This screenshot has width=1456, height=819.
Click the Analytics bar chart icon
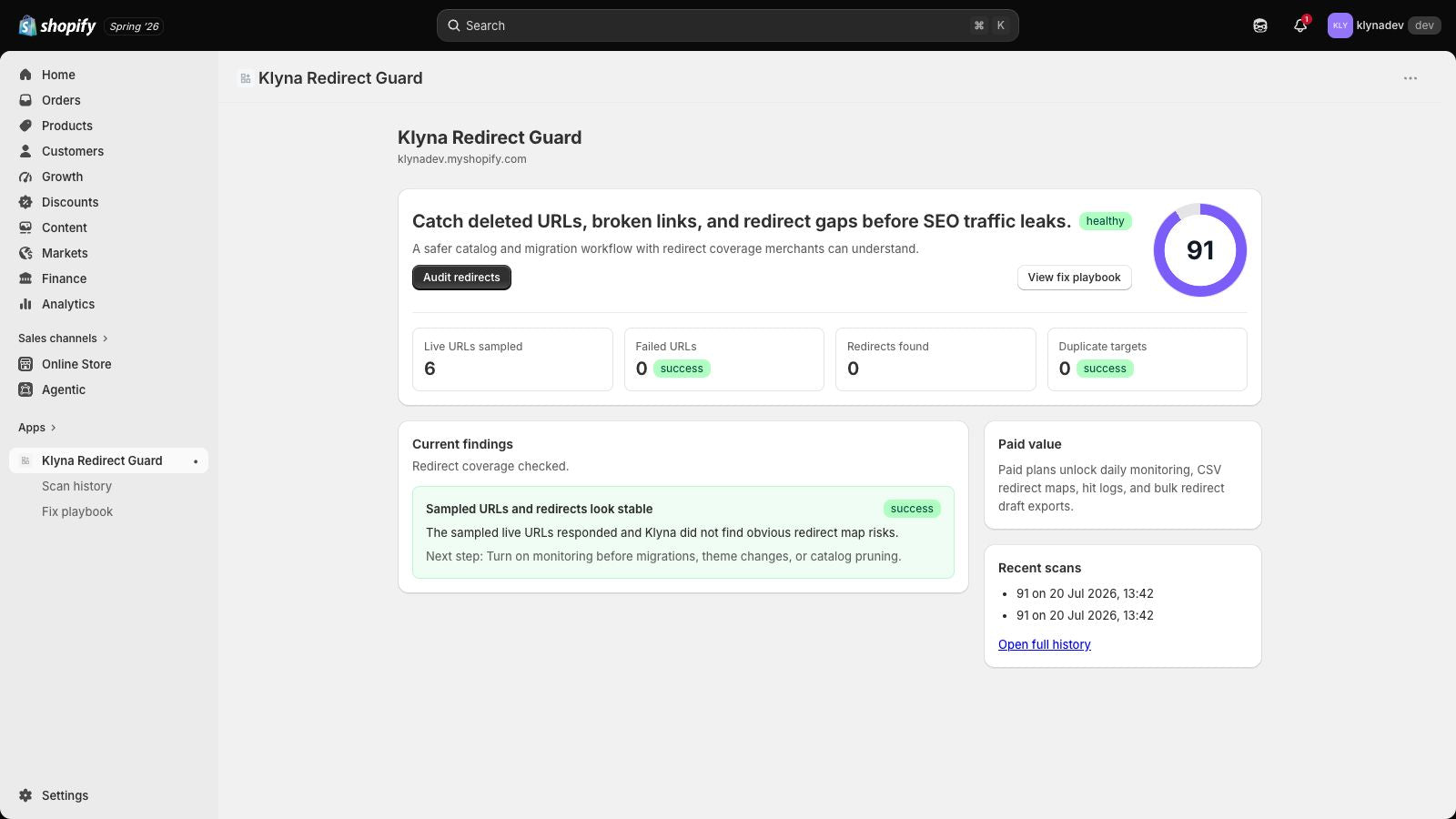pyautogui.click(x=25, y=304)
